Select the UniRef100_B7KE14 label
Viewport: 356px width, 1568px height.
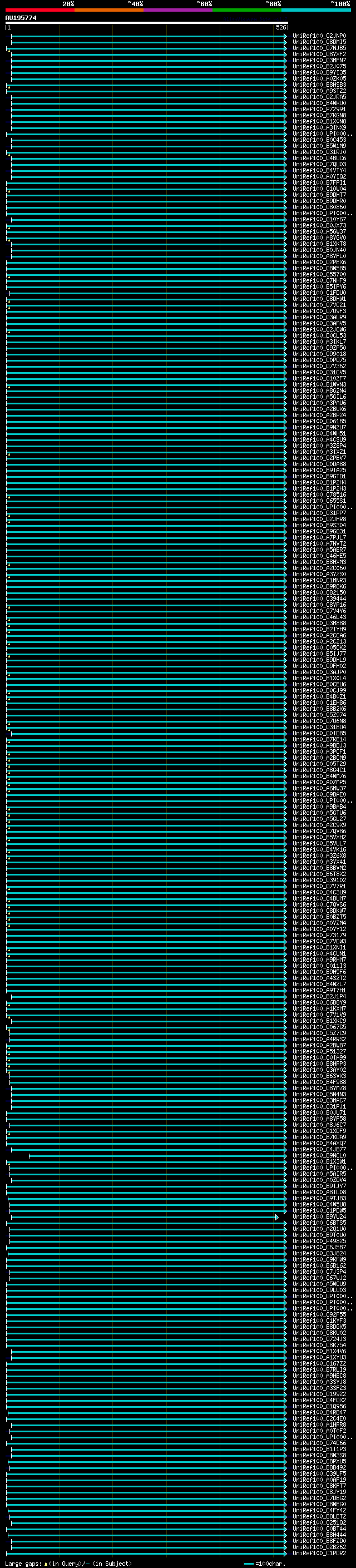tap(319, 739)
